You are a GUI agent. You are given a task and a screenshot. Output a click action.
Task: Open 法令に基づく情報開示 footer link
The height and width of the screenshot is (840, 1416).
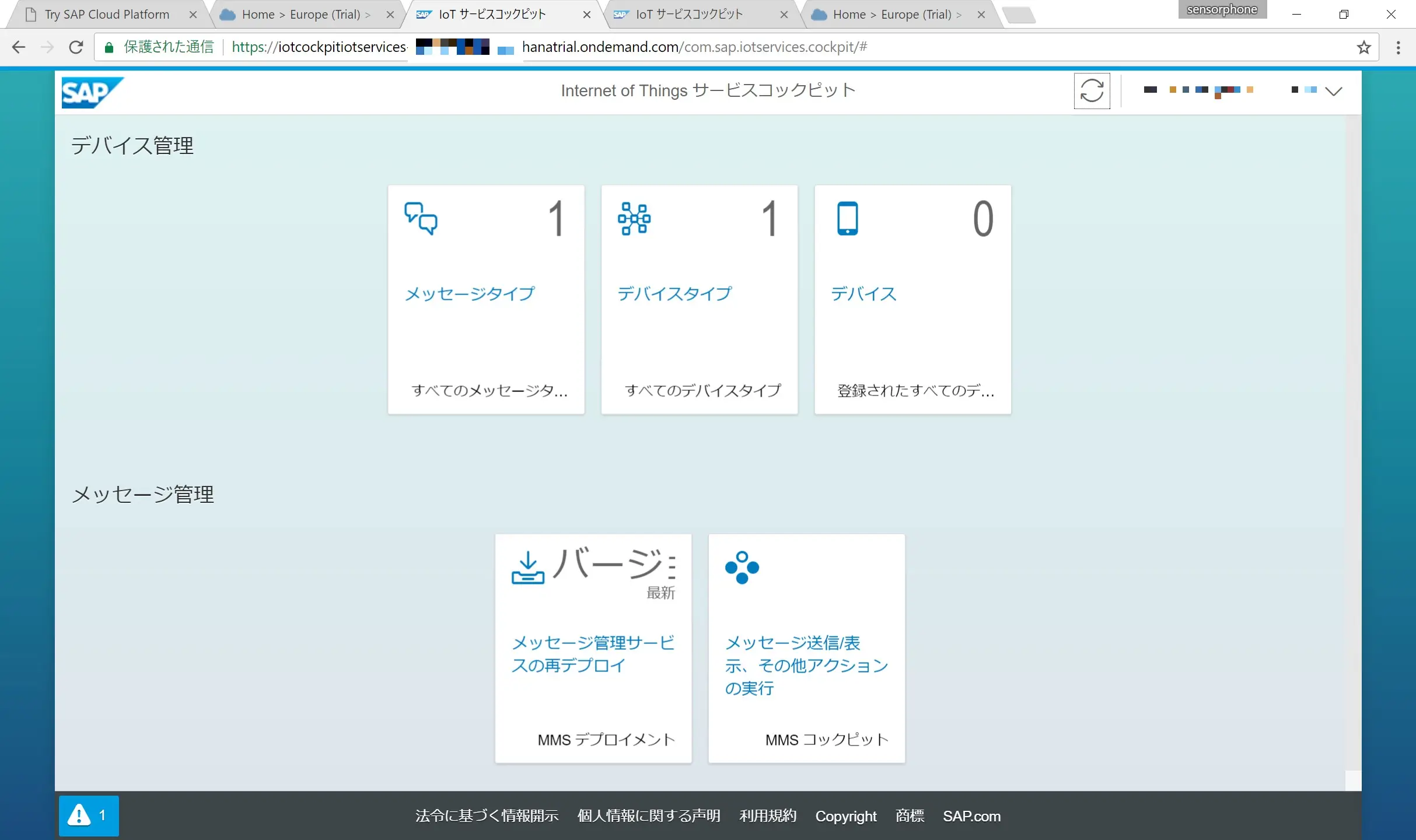tap(487, 815)
